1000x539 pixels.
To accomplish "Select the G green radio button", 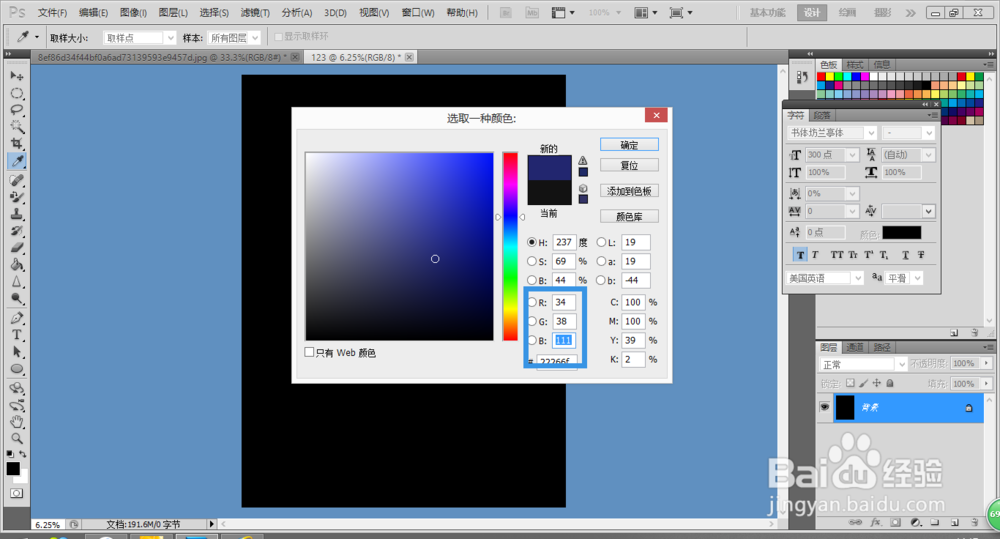I will click(x=532, y=321).
